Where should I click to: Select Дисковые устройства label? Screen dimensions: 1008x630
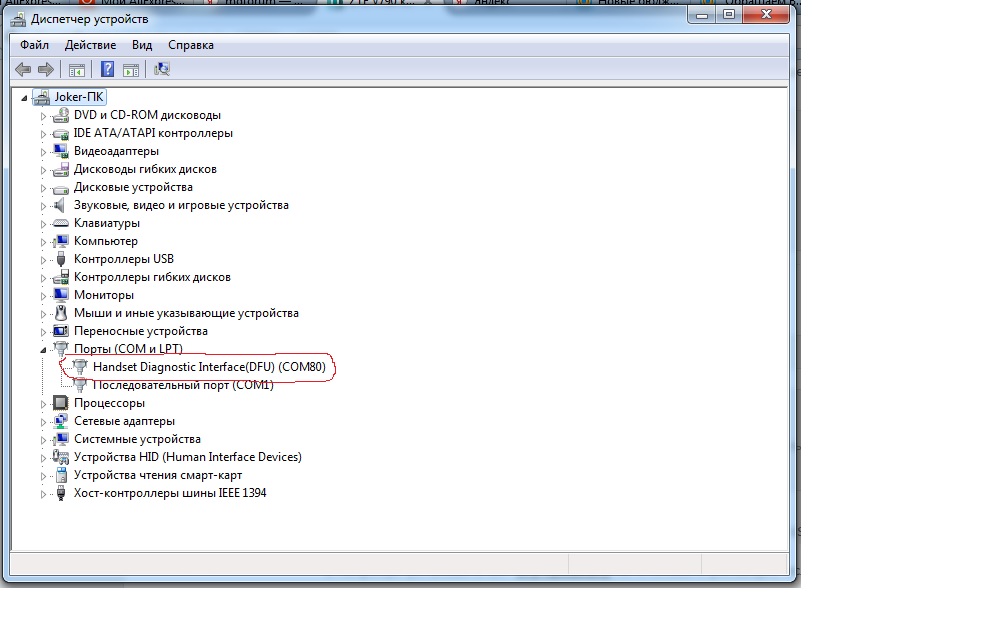point(133,187)
